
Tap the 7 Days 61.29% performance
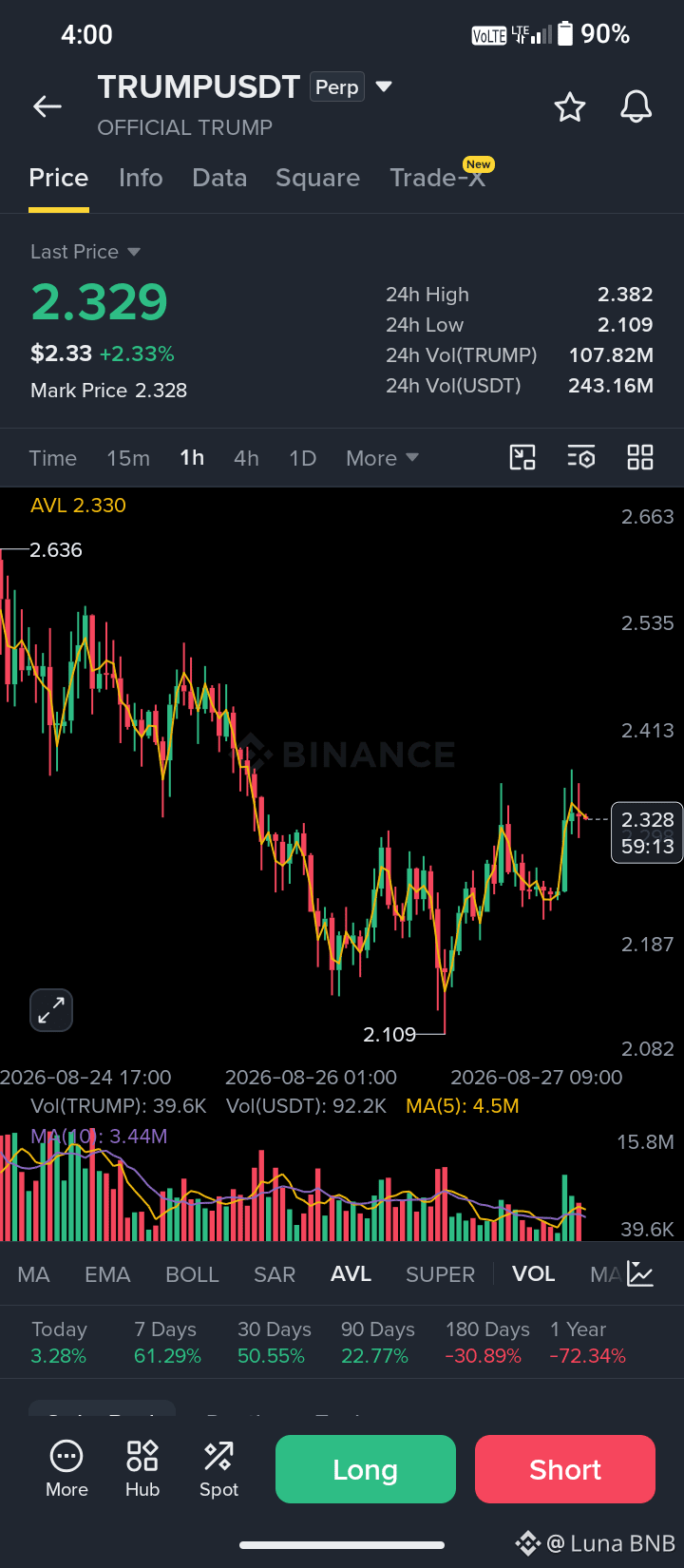coord(167,1343)
